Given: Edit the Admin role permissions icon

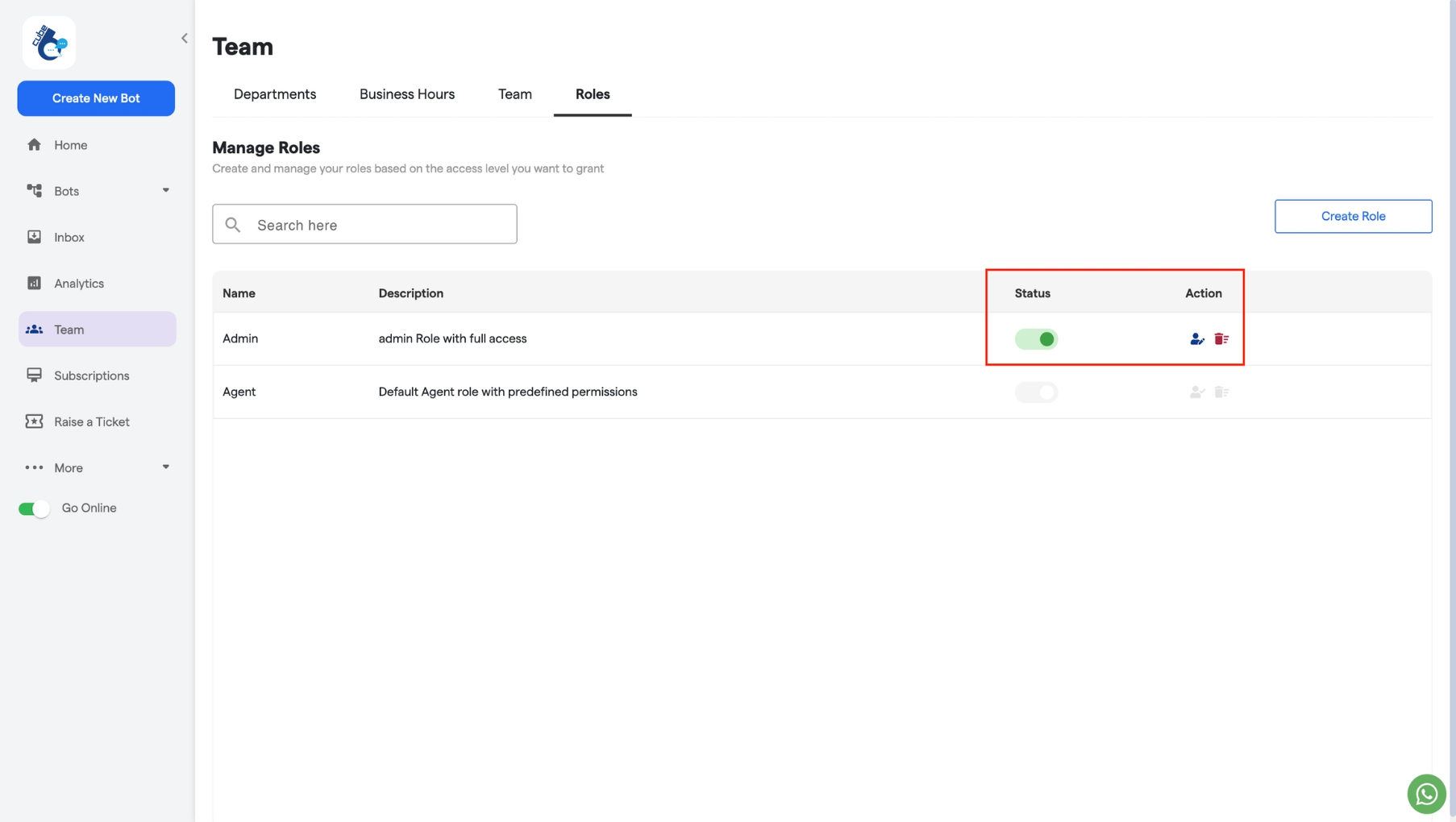Looking at the screenshot, I should (1197, 339).
